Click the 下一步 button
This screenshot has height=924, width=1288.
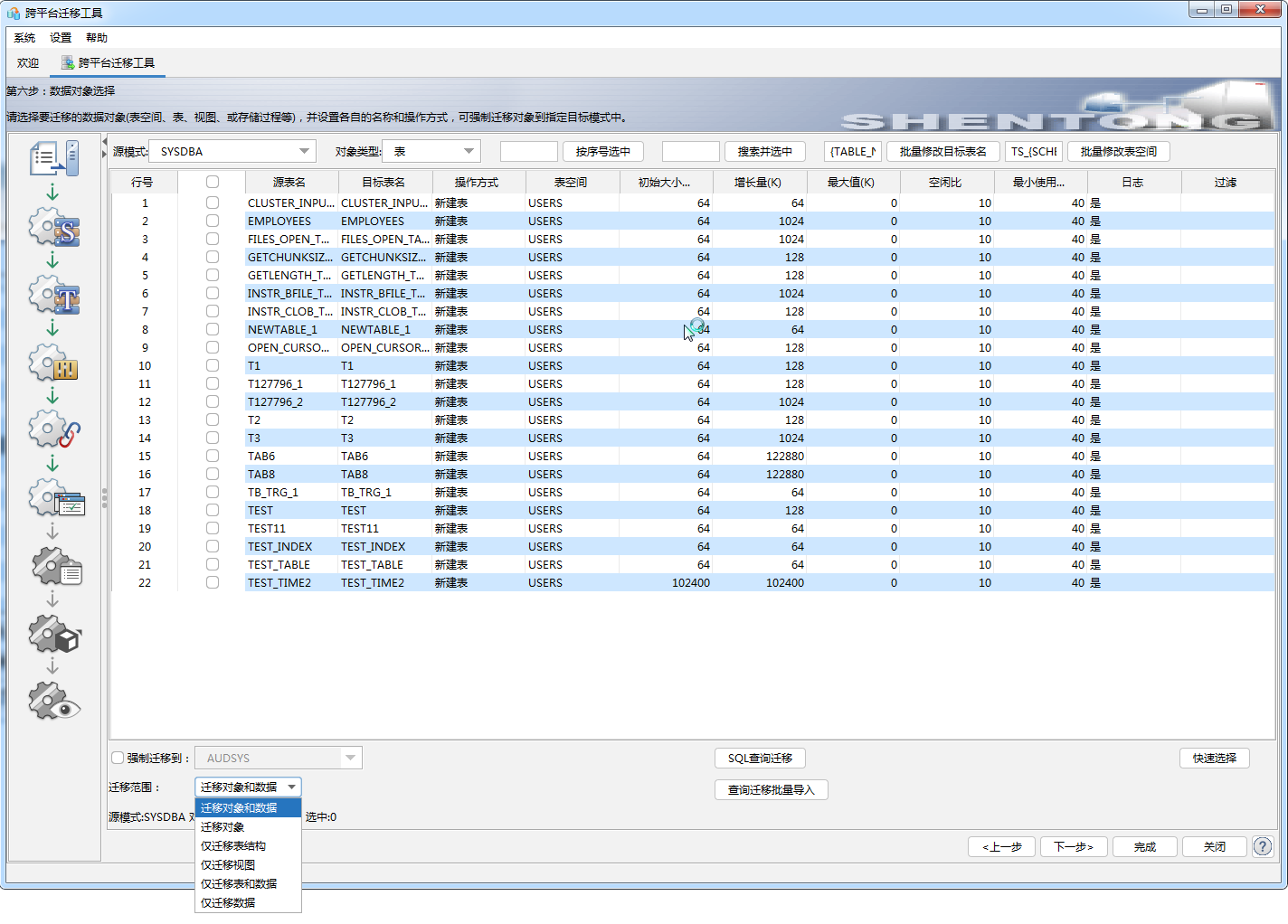[x=1074, y=846]
